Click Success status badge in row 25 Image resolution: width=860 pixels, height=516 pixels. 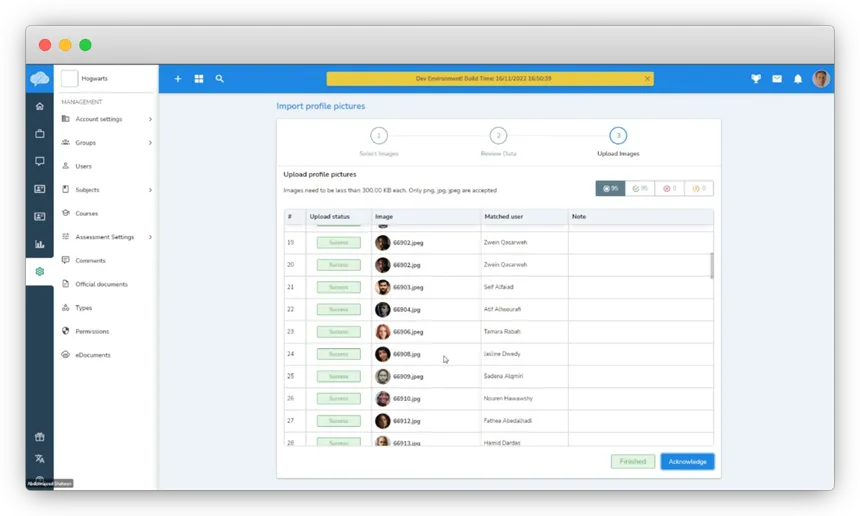point(338,377)
